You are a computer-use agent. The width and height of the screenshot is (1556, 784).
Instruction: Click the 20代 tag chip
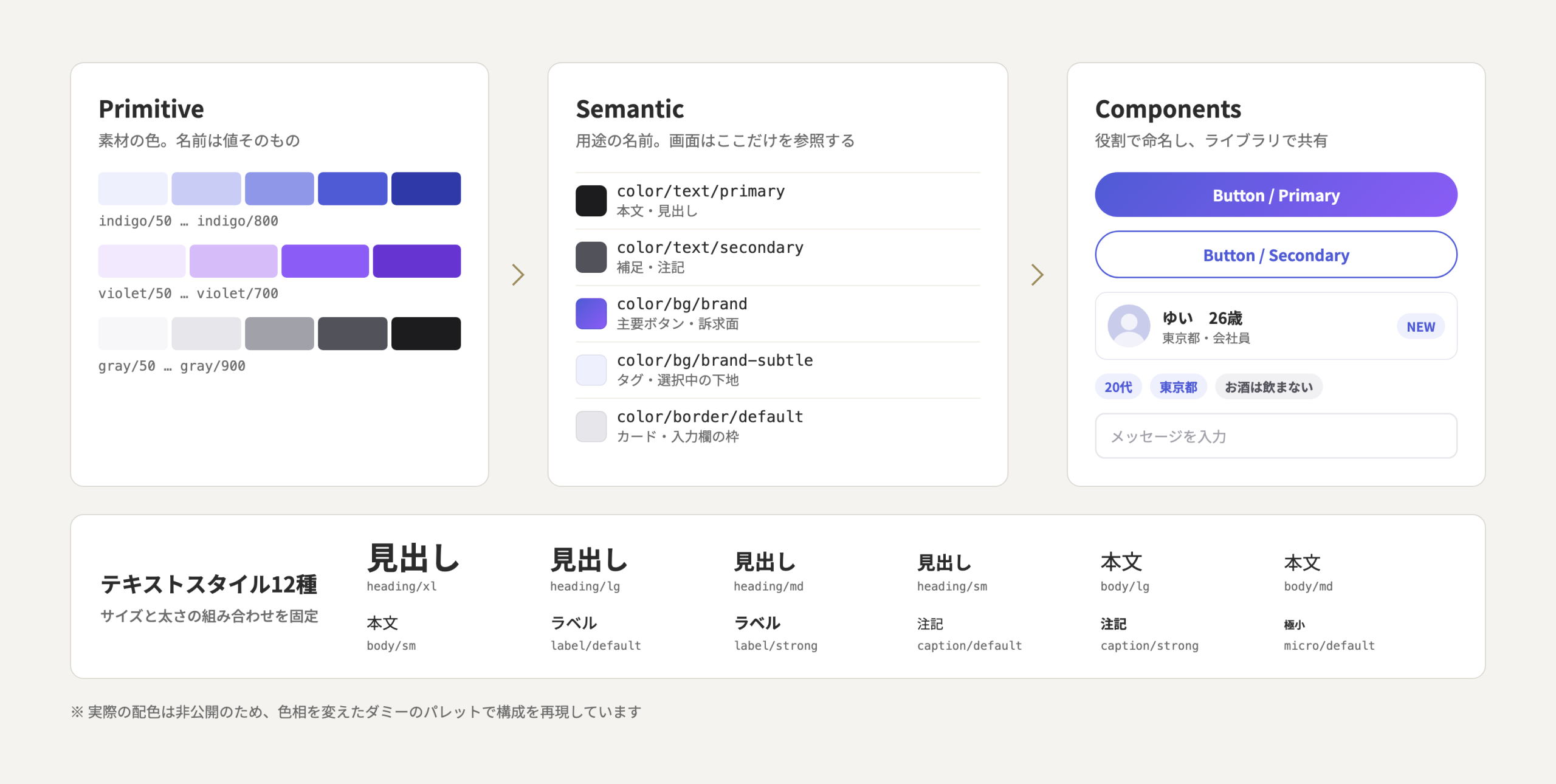tap(1118, 387)
